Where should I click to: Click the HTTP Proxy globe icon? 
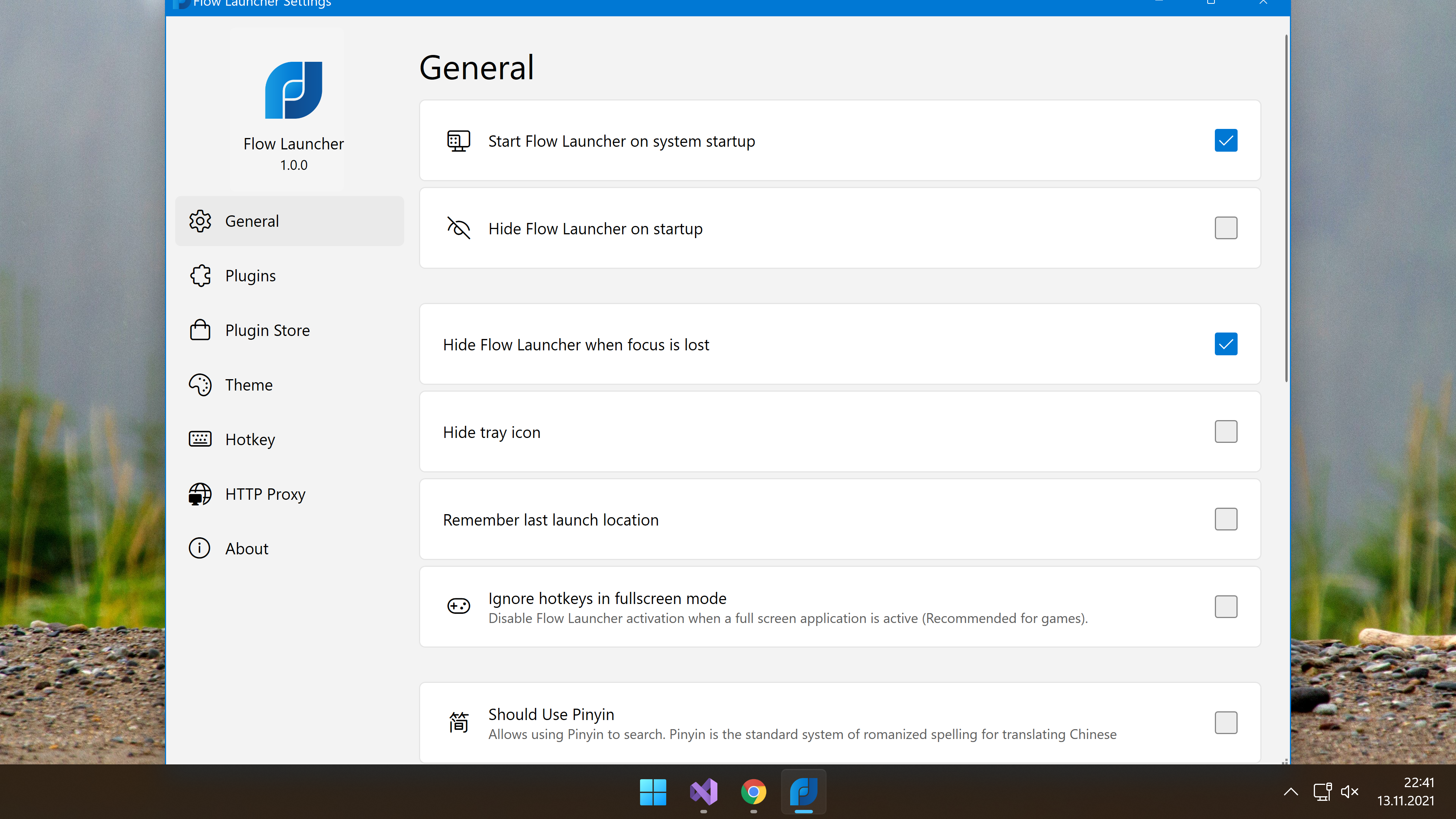pyautogui.click(x=200, y=494)
